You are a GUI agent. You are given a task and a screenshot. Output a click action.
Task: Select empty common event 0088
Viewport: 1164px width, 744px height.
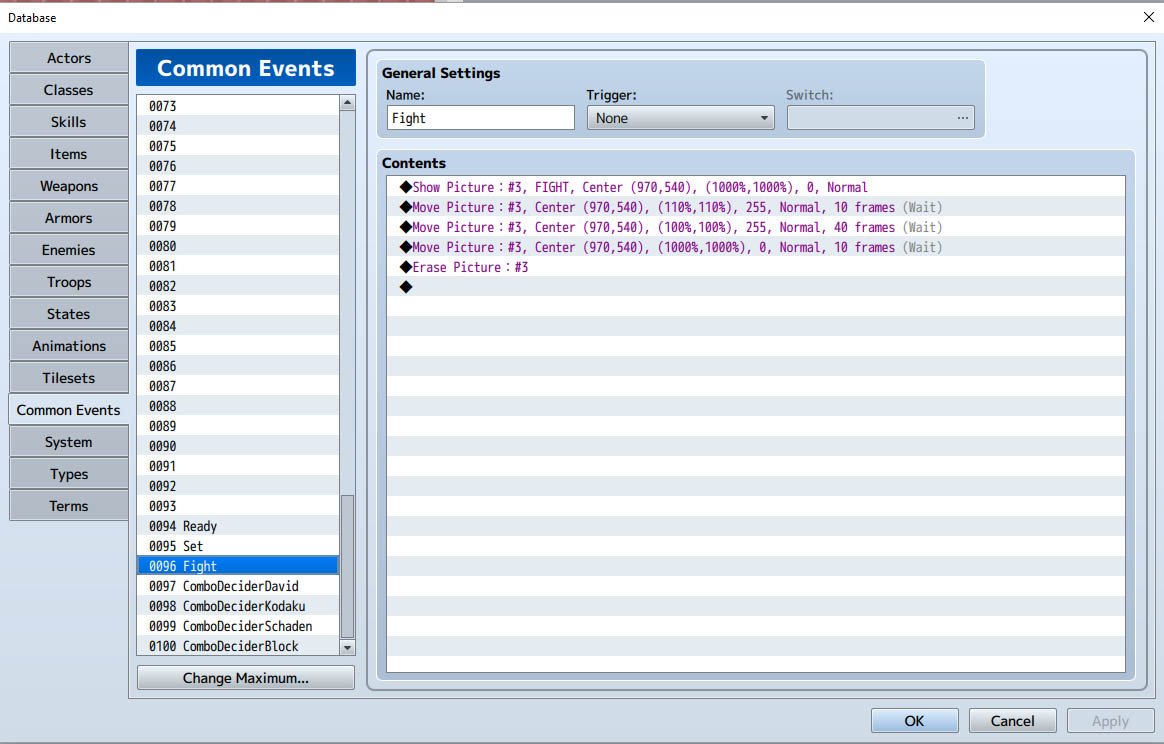pos(238,406)
